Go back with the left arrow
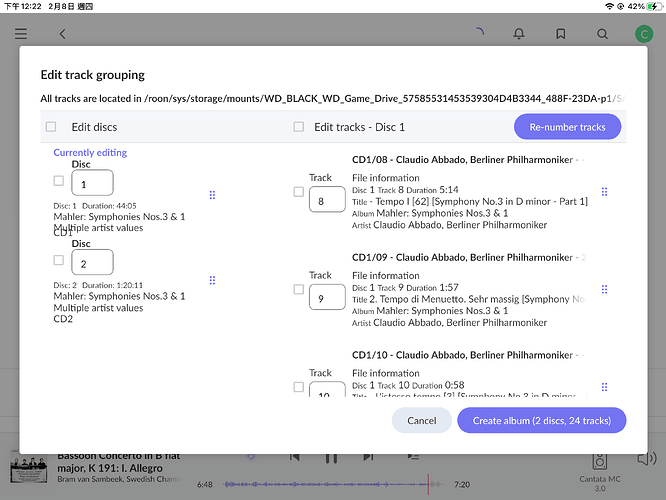 click(x=62, y=34)
